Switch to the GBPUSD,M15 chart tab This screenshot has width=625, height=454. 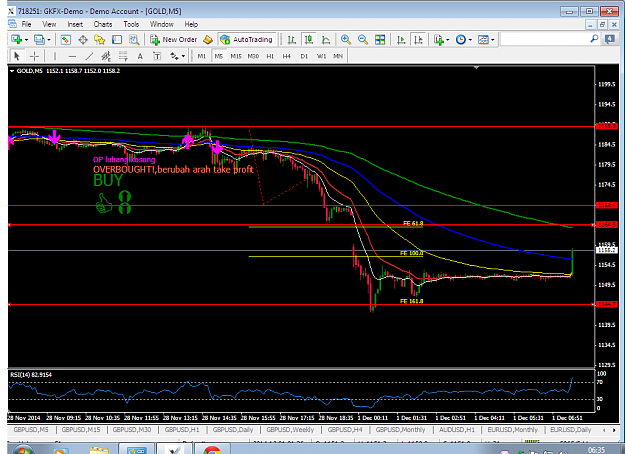coord(81,430)
